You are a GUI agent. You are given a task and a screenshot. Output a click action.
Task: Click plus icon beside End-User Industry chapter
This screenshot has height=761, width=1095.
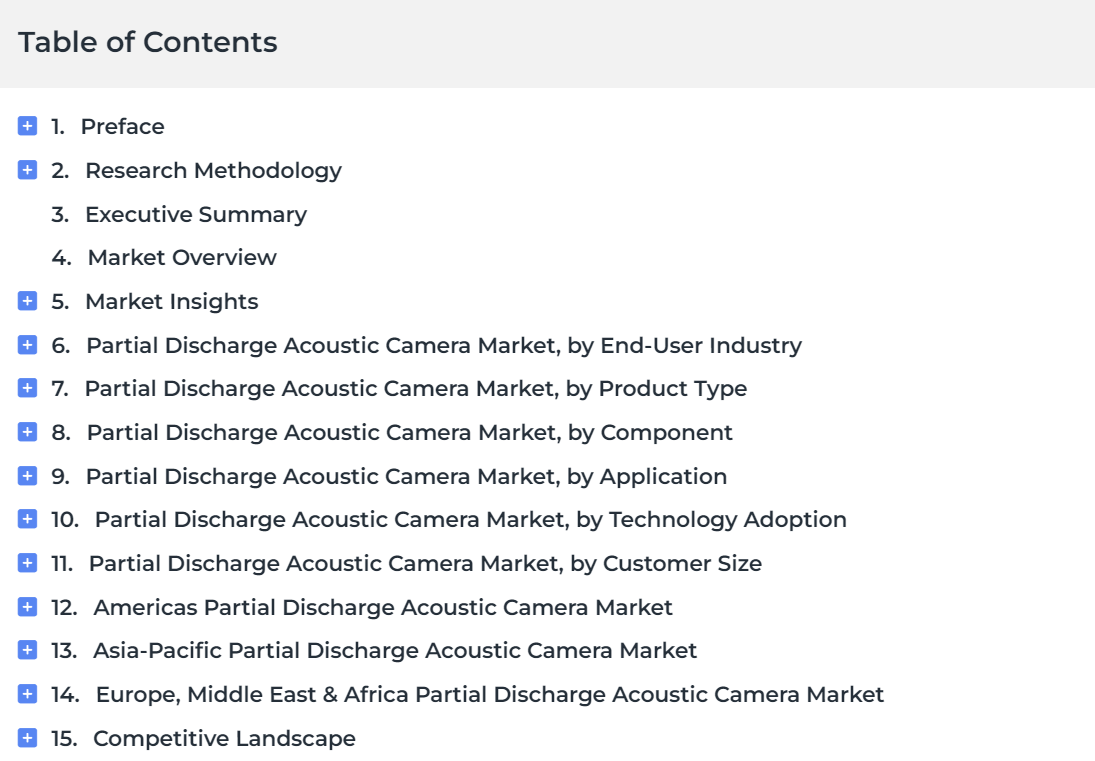pyautogui.click(x=27, y=345)
